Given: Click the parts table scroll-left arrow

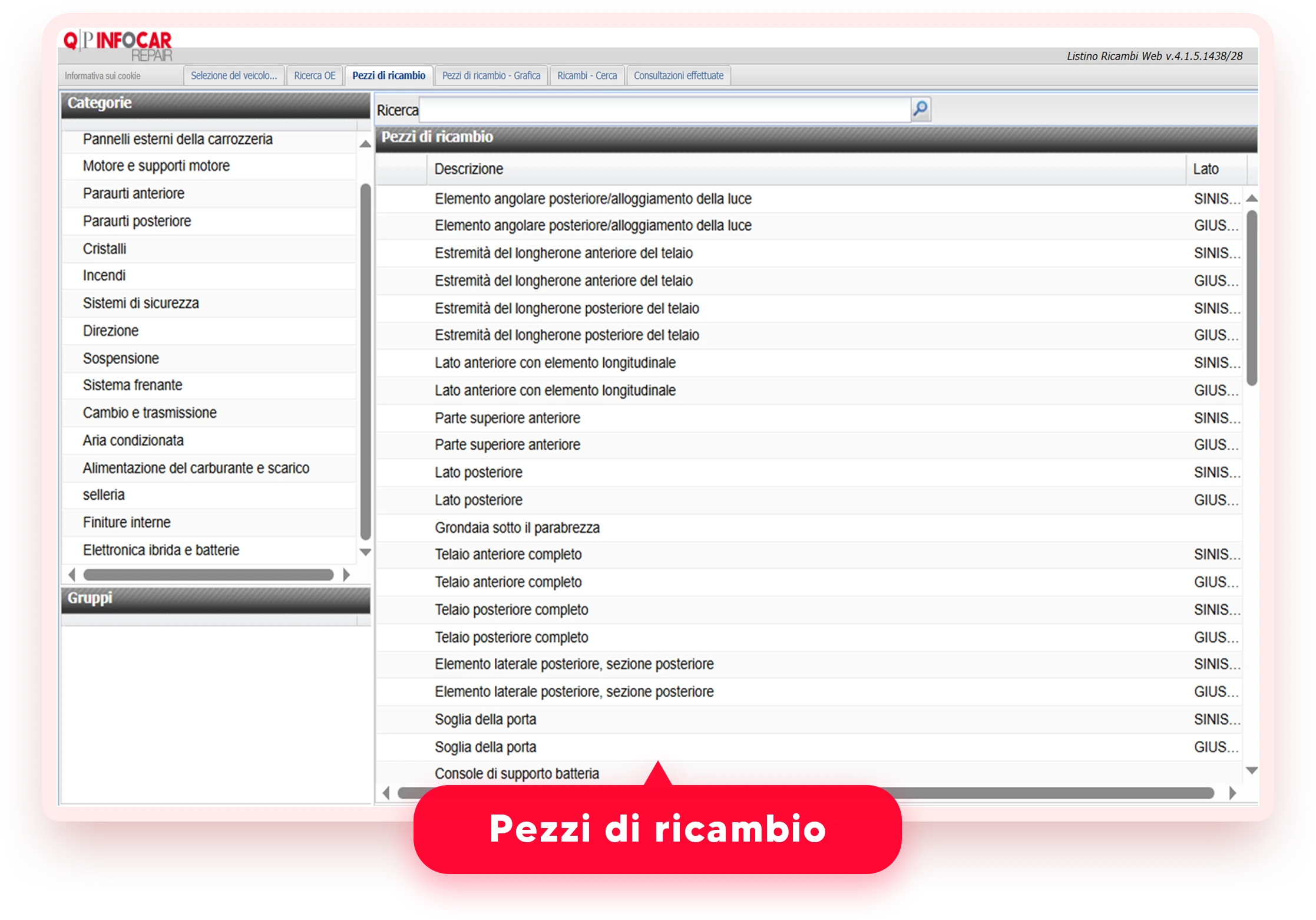Looking at the screenshot, I should (x=386, y=793).
